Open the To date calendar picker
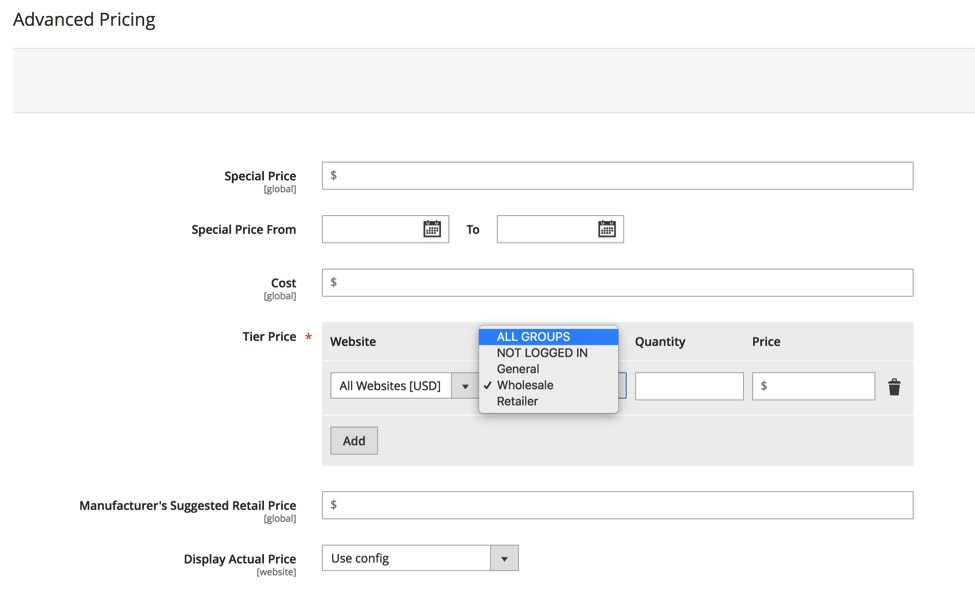The height and width of the screenshot is (596, 975). click(607, 228)
